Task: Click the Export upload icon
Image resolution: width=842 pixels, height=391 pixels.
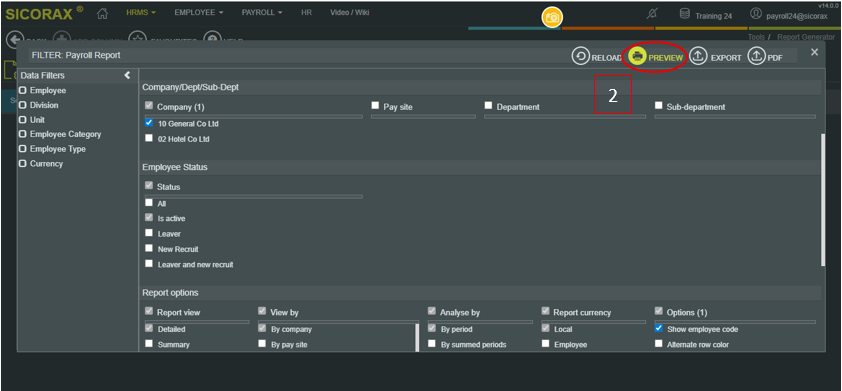Action: tap(698, 56)
